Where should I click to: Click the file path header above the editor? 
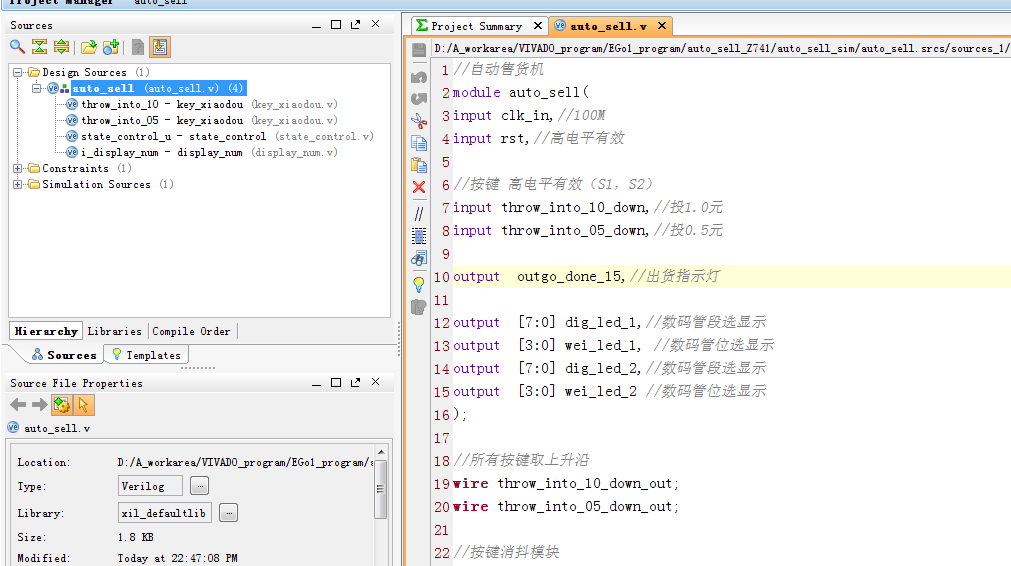click(x=722, y=48)
